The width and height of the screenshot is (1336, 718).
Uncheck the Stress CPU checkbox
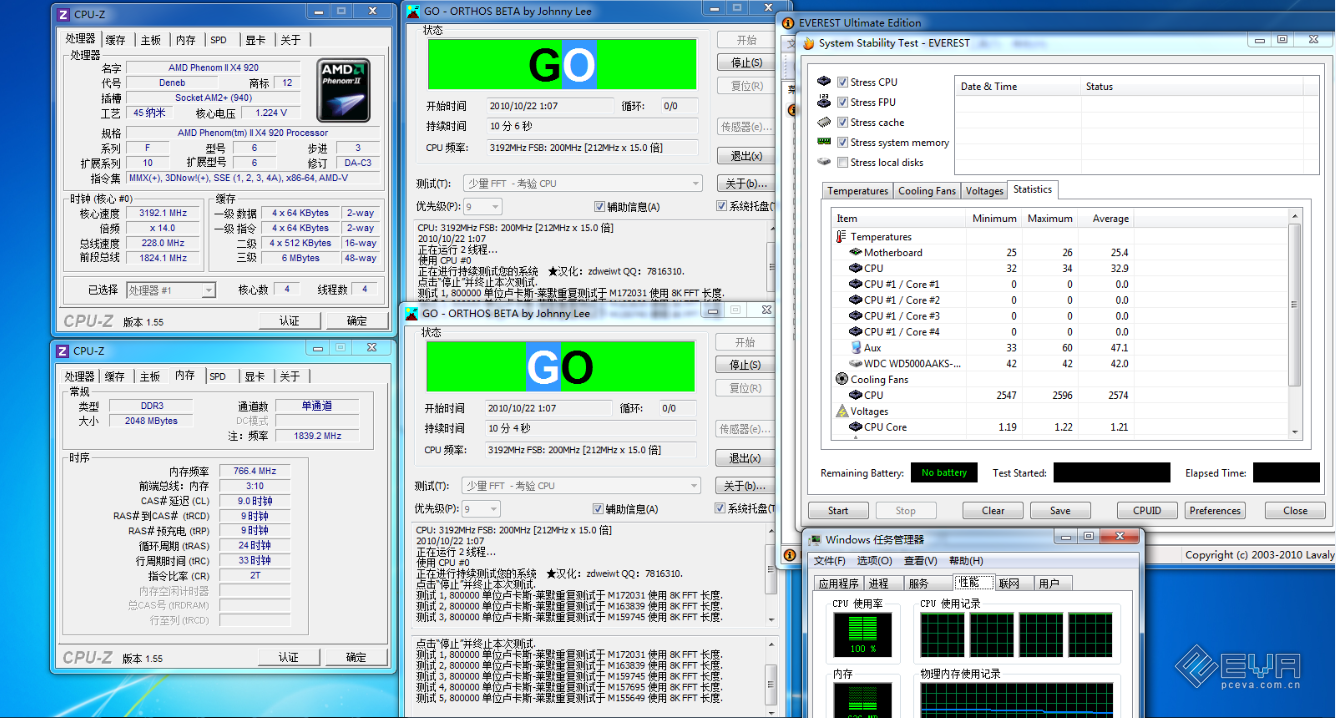[x=843, y=82]
